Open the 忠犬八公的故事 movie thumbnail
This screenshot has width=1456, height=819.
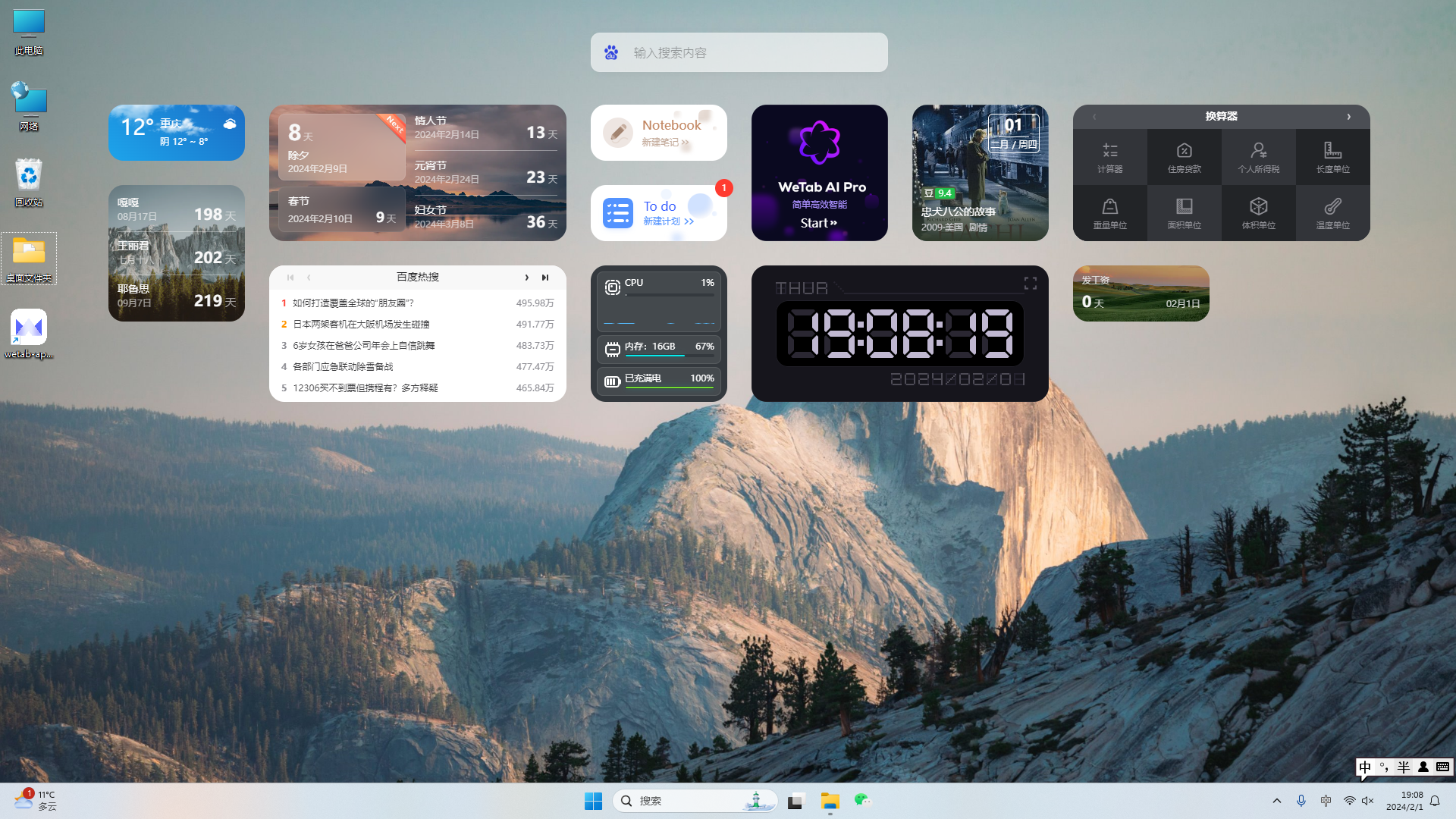pos(980,173)
